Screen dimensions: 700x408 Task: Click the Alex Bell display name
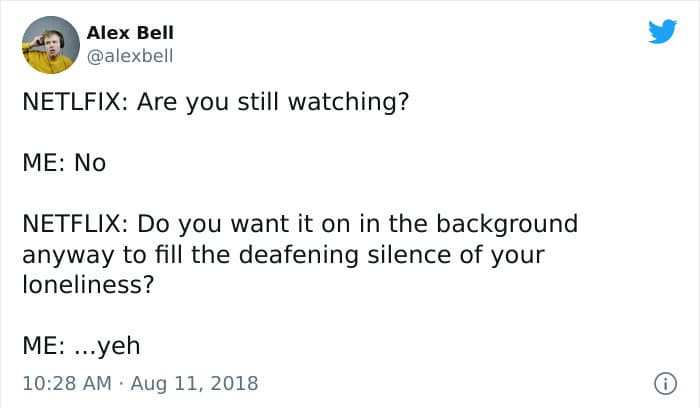click(x=131, y=33)
